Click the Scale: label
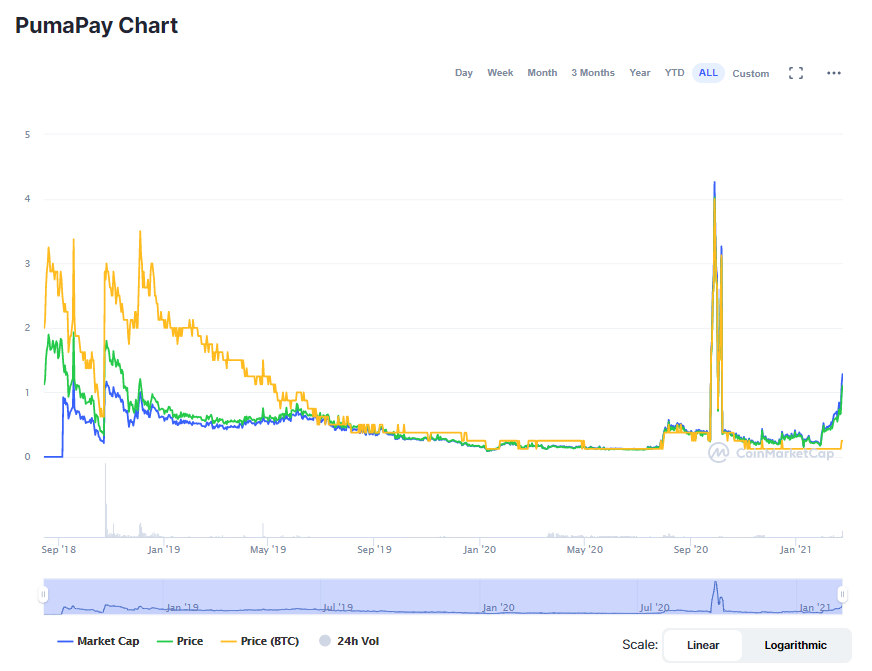 (x=640, y=644)
